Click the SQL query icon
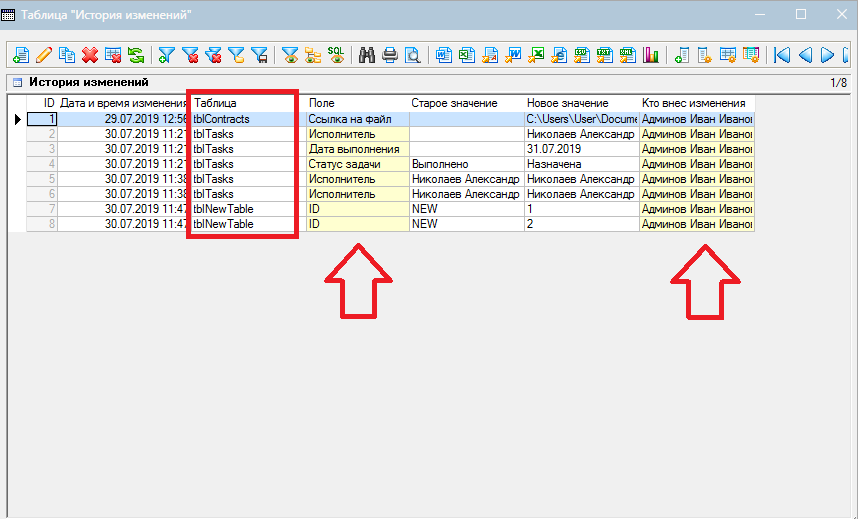Screen dimensions: 858x519 coord(337,55)
